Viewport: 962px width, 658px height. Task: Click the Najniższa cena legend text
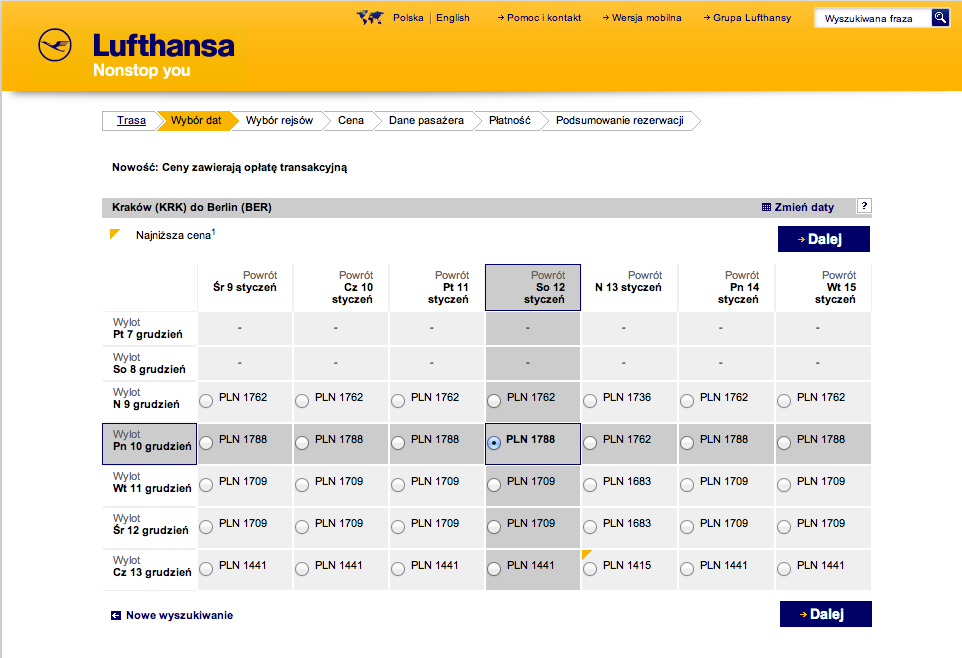pos(175,235)
